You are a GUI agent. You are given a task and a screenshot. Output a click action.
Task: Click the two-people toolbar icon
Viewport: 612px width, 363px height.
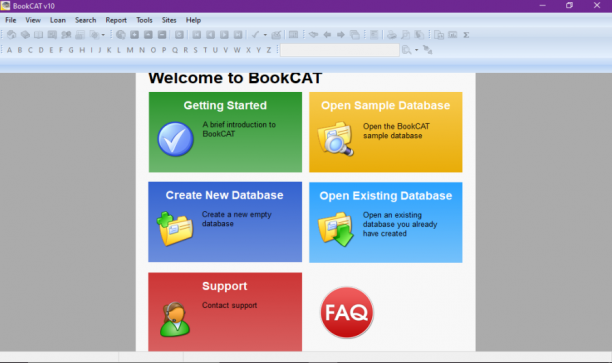(x=66, y=35)
